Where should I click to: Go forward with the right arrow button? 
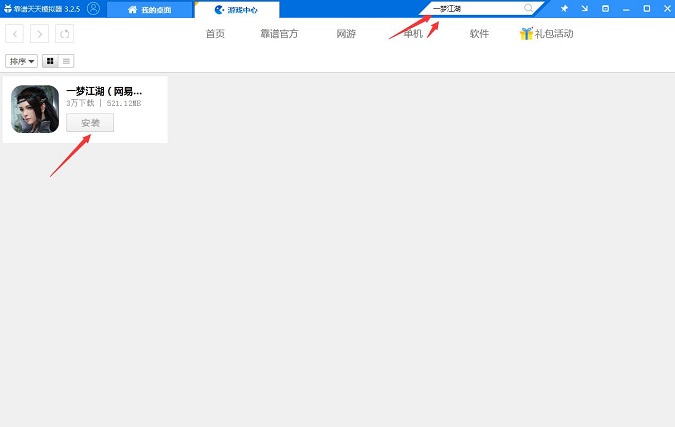point(39,34)
